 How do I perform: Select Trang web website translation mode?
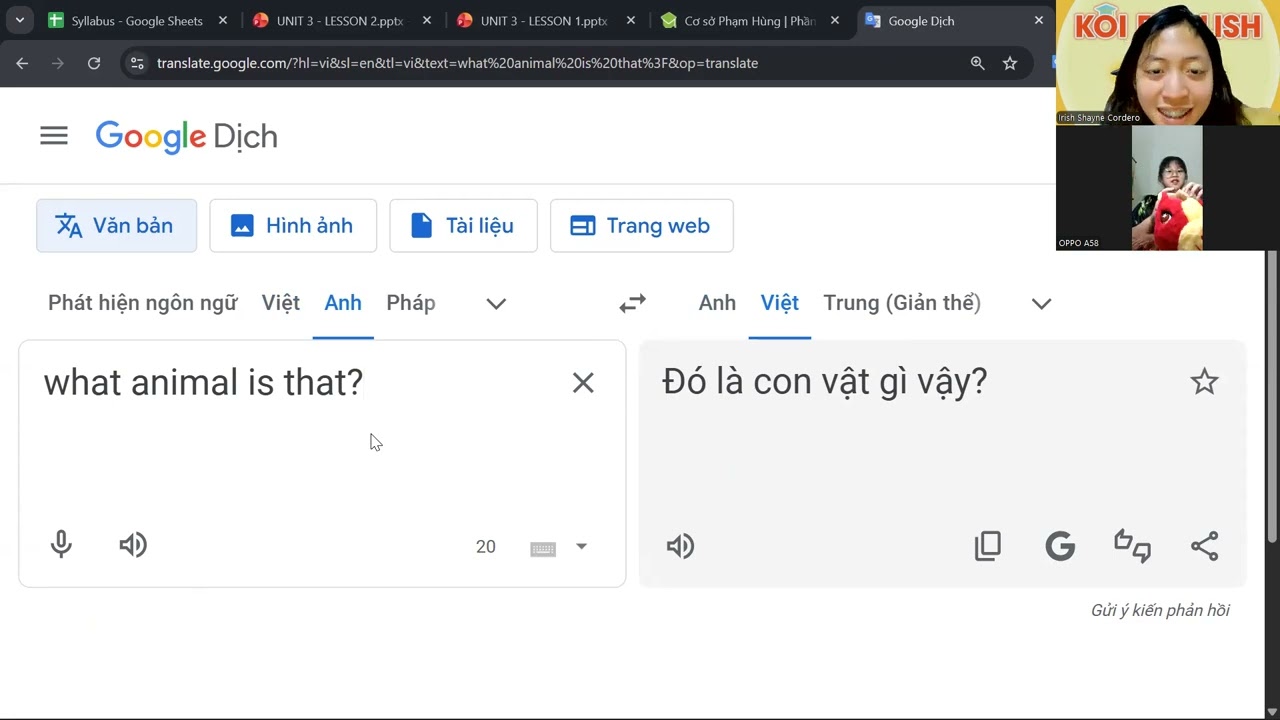tap(642, 226)
